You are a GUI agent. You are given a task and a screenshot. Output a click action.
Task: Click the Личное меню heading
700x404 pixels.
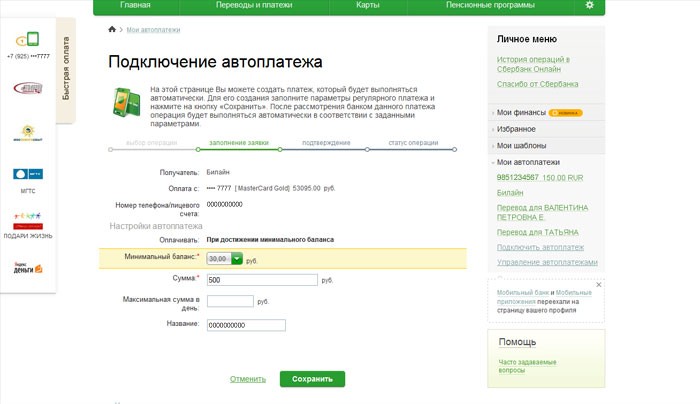coord(527,39)
